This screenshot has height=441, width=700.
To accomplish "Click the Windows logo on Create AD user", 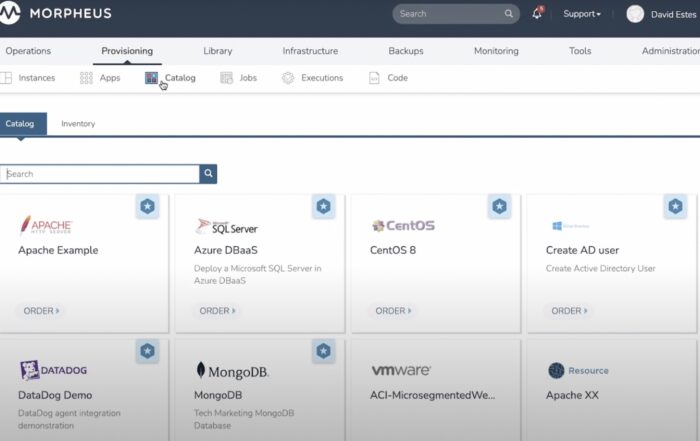I will point(571,226).
